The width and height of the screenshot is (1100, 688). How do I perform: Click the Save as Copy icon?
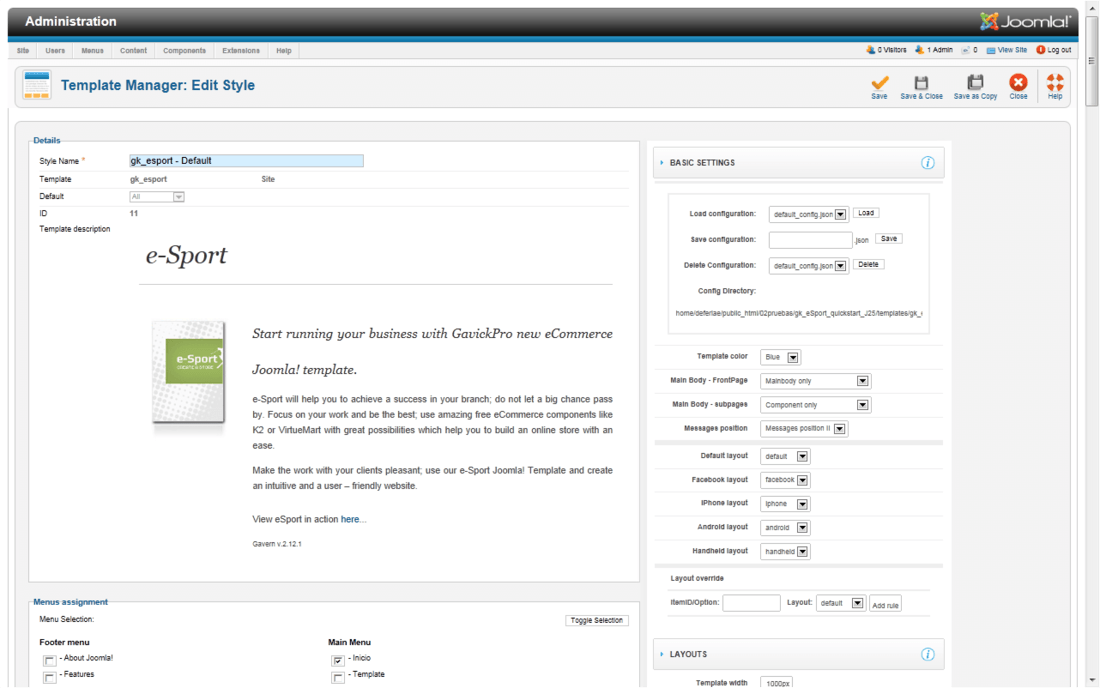975,82
